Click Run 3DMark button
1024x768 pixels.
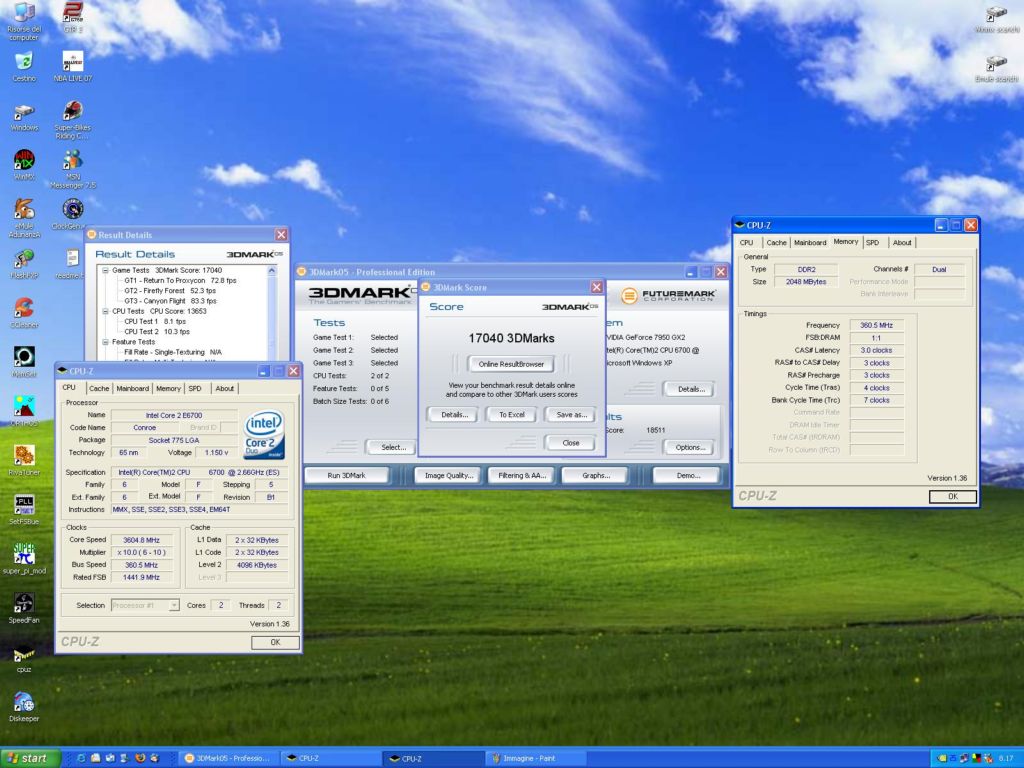(346, 475)
